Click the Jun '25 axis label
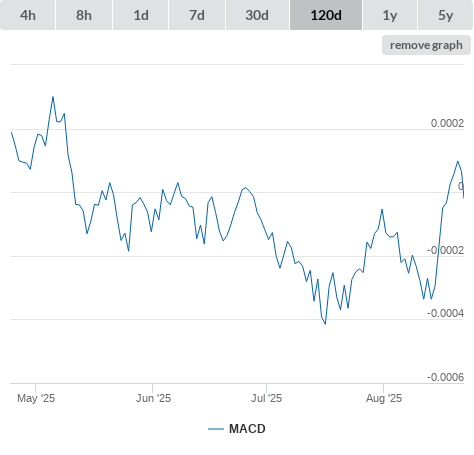Viewport: 474px width, 455px height. coord(153,398)
